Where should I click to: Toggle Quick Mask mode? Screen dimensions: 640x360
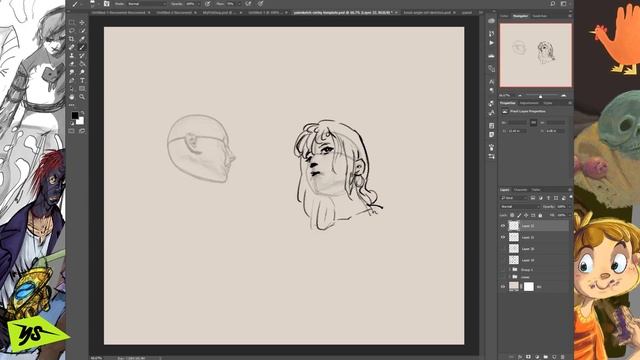click(x=72, y=131)
